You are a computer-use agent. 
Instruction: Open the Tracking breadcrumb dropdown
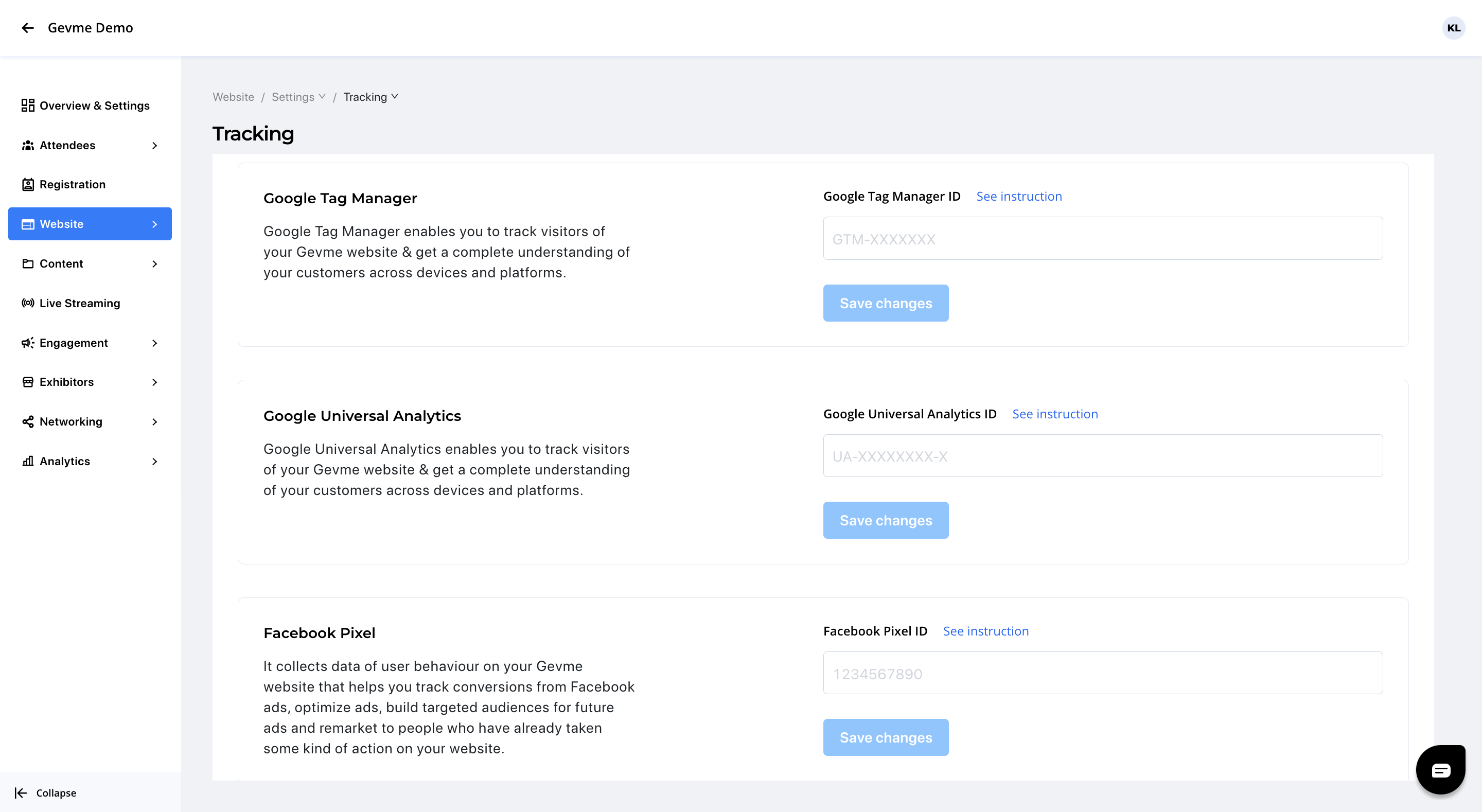click(x=394, y=96)
